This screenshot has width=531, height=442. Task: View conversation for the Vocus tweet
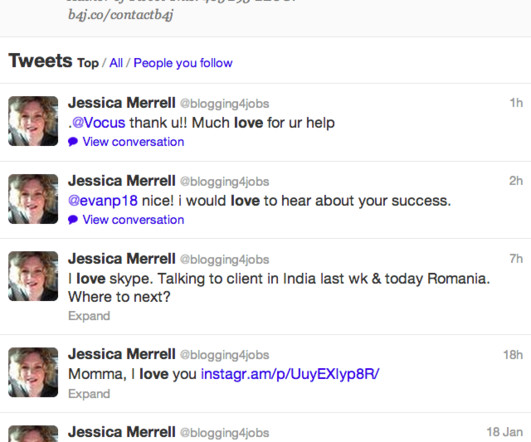[133, 142]
